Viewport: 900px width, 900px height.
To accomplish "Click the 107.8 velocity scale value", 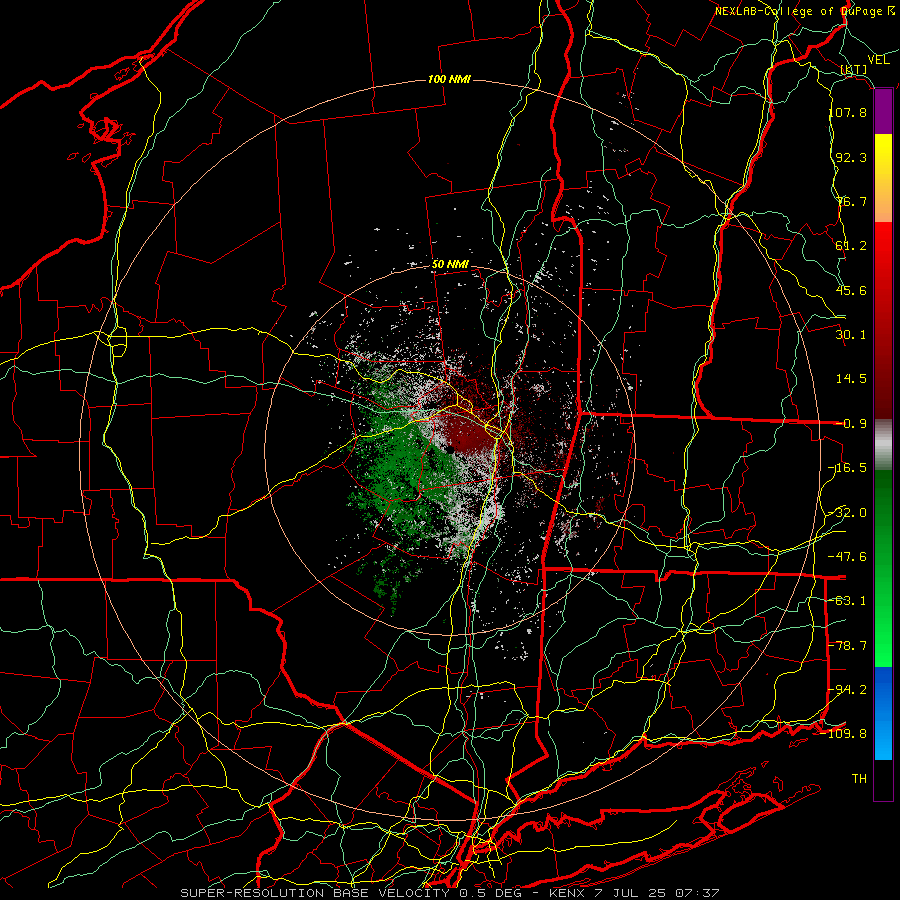I will click(848, 112).
